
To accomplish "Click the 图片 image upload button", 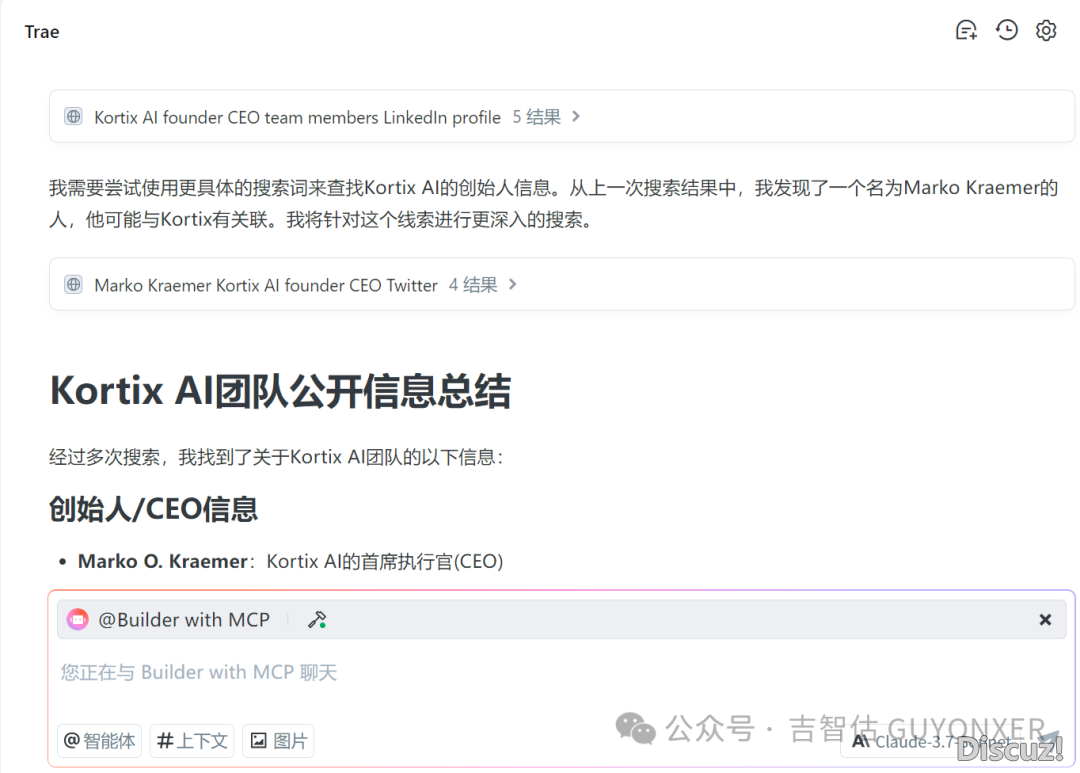I will [278, 741].
